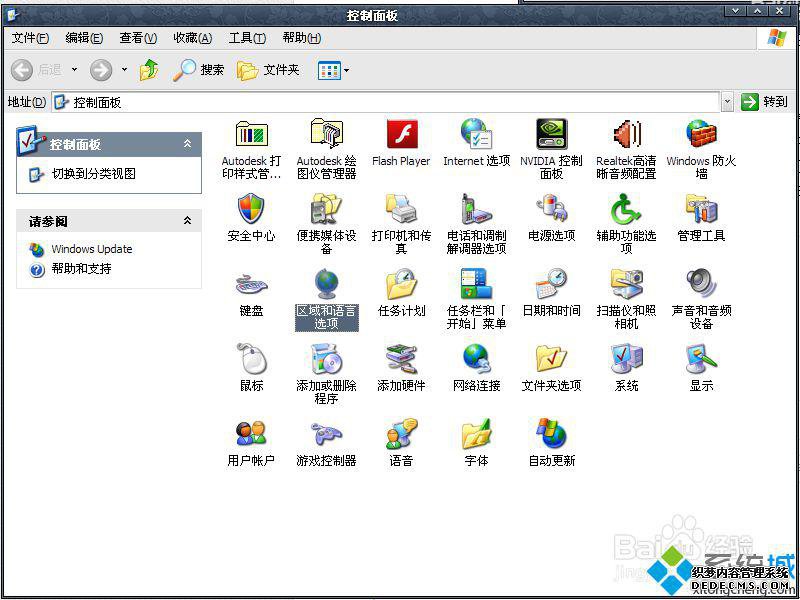Screen dimensions: 800x600
Task: Open the 工具(T) menu
Action: (247, 38)
